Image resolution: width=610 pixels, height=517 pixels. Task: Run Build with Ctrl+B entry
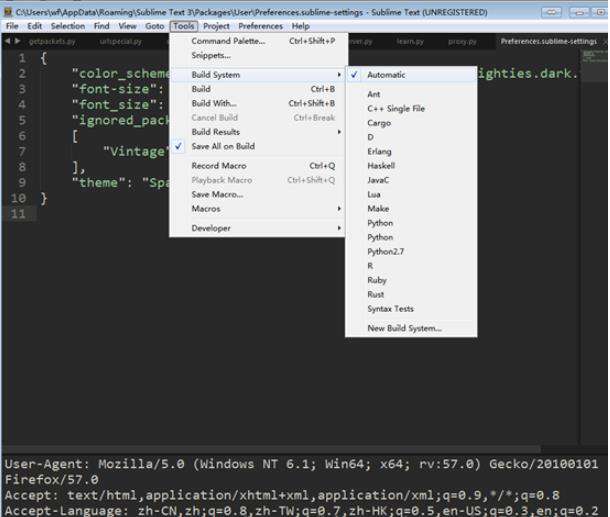[257, 89]
